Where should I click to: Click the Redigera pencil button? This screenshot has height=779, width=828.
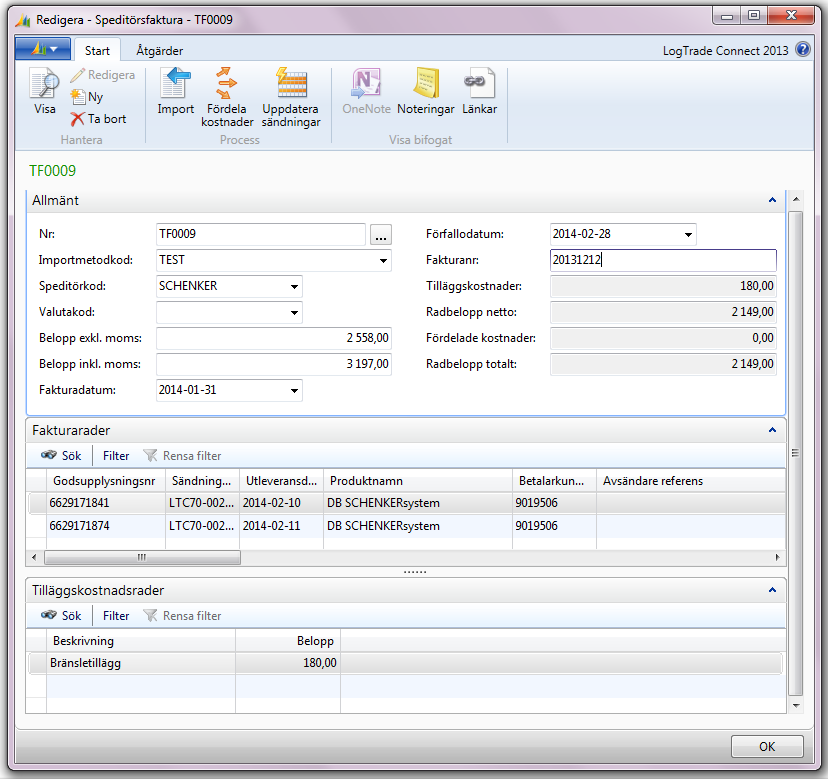click(x=102, y=75)
